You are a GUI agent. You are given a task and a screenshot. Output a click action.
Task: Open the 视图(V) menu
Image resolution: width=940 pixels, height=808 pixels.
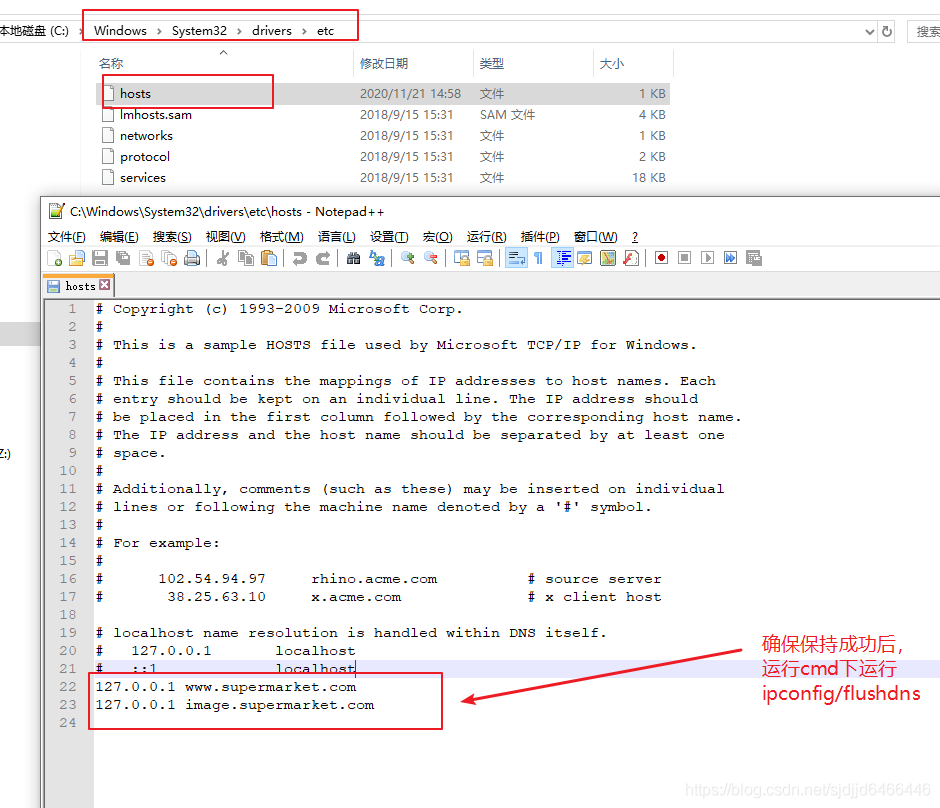click(x=225, y=237)
